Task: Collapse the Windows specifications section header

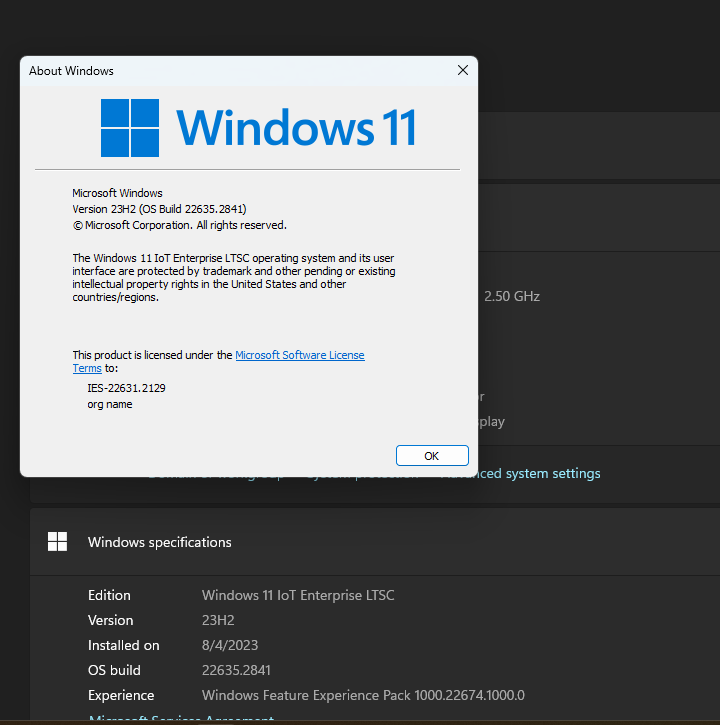Action: [375, 542]
